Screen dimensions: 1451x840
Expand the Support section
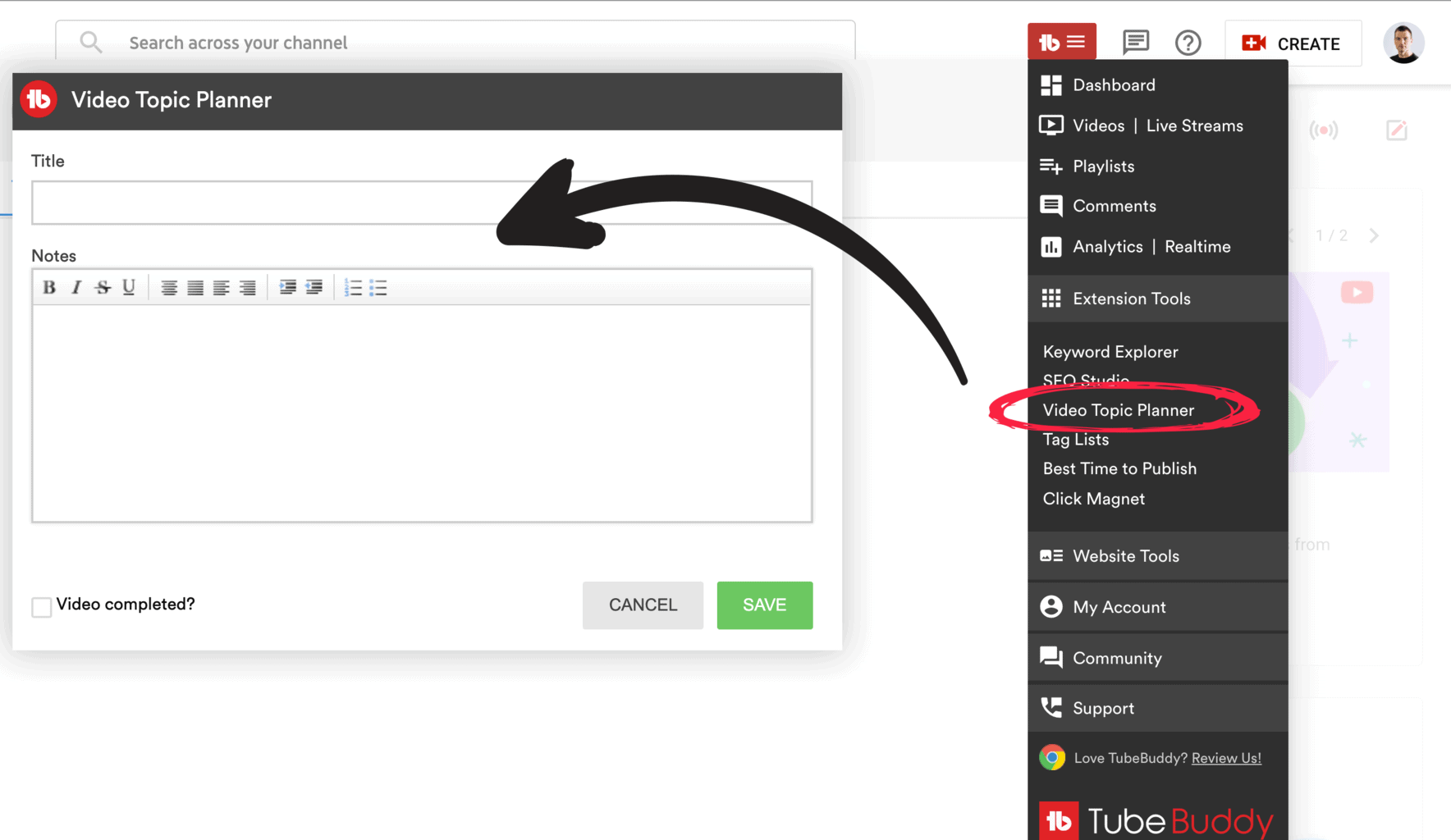1157,708
